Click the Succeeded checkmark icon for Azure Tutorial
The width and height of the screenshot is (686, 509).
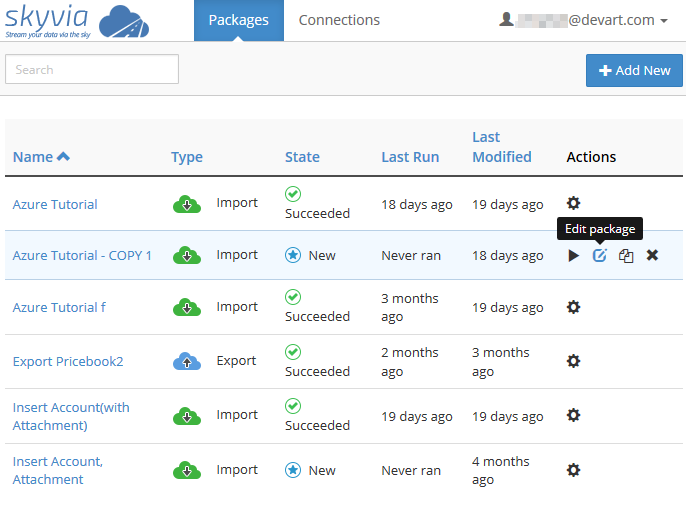293,194
